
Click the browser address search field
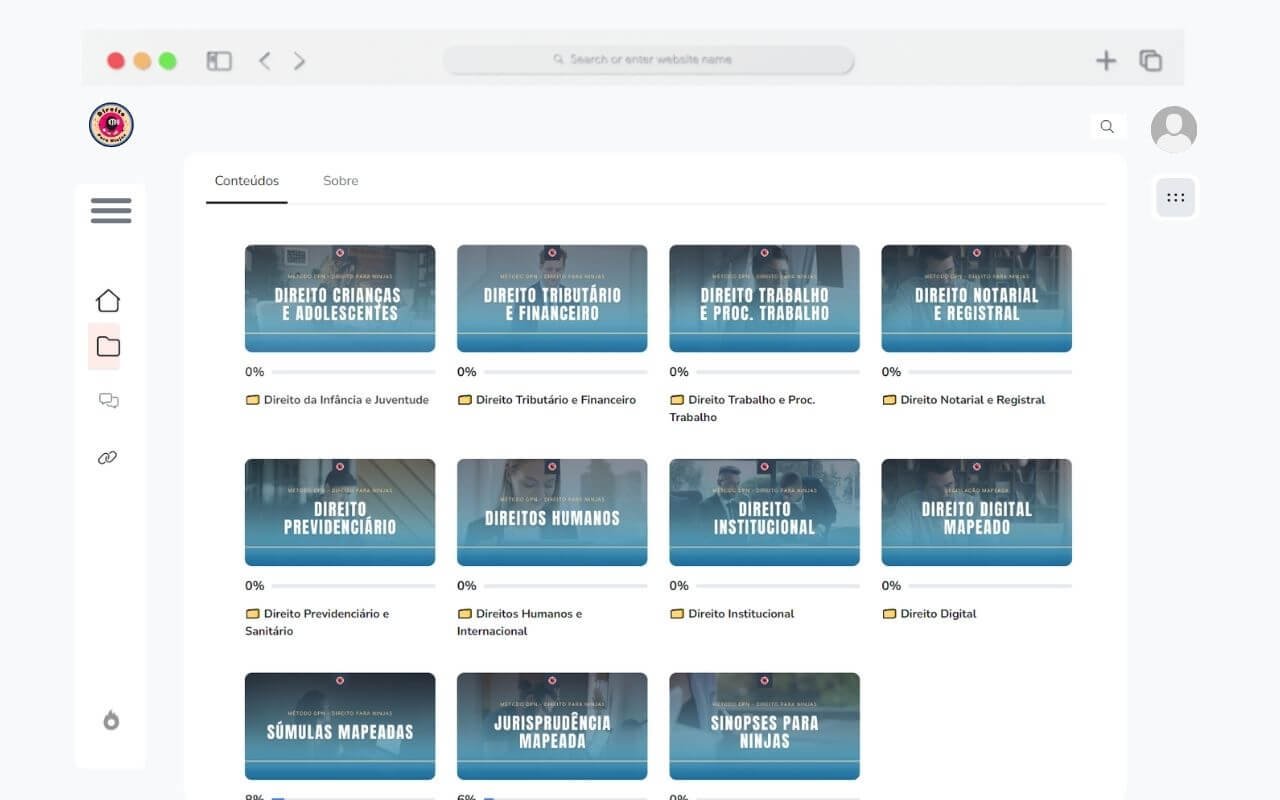(649, 60)
